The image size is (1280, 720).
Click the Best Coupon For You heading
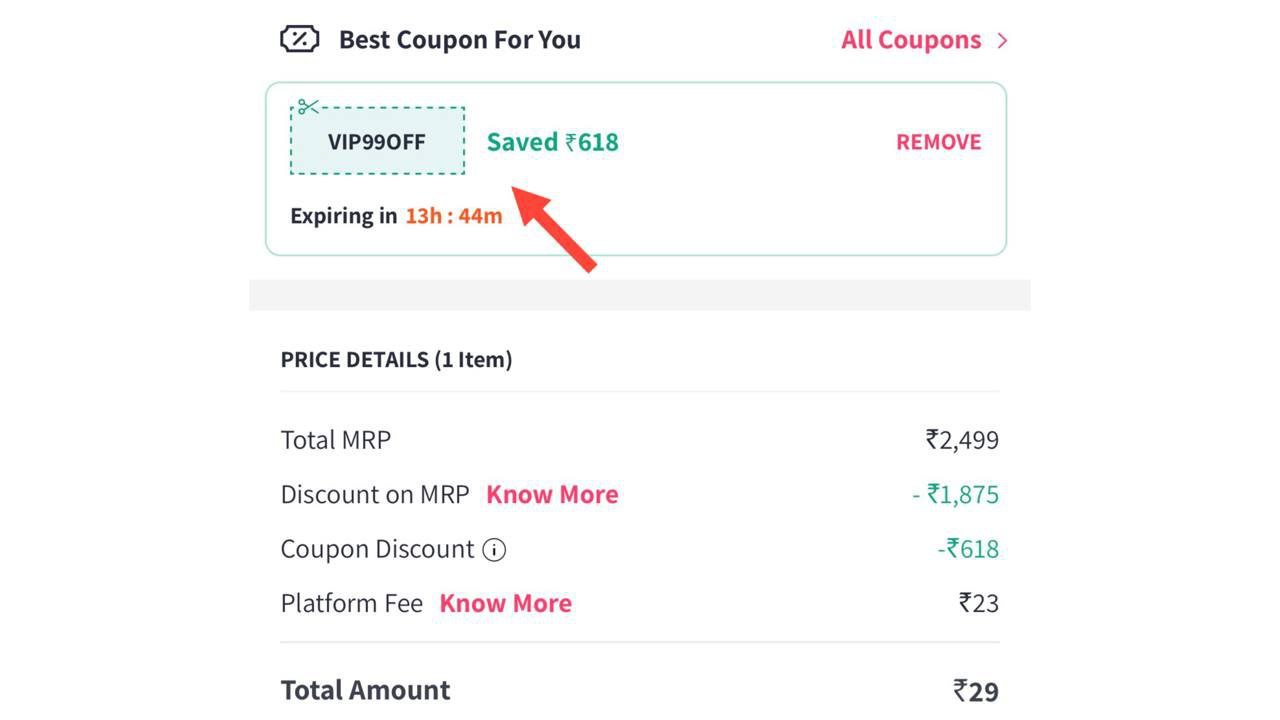[x=459, y=40]
